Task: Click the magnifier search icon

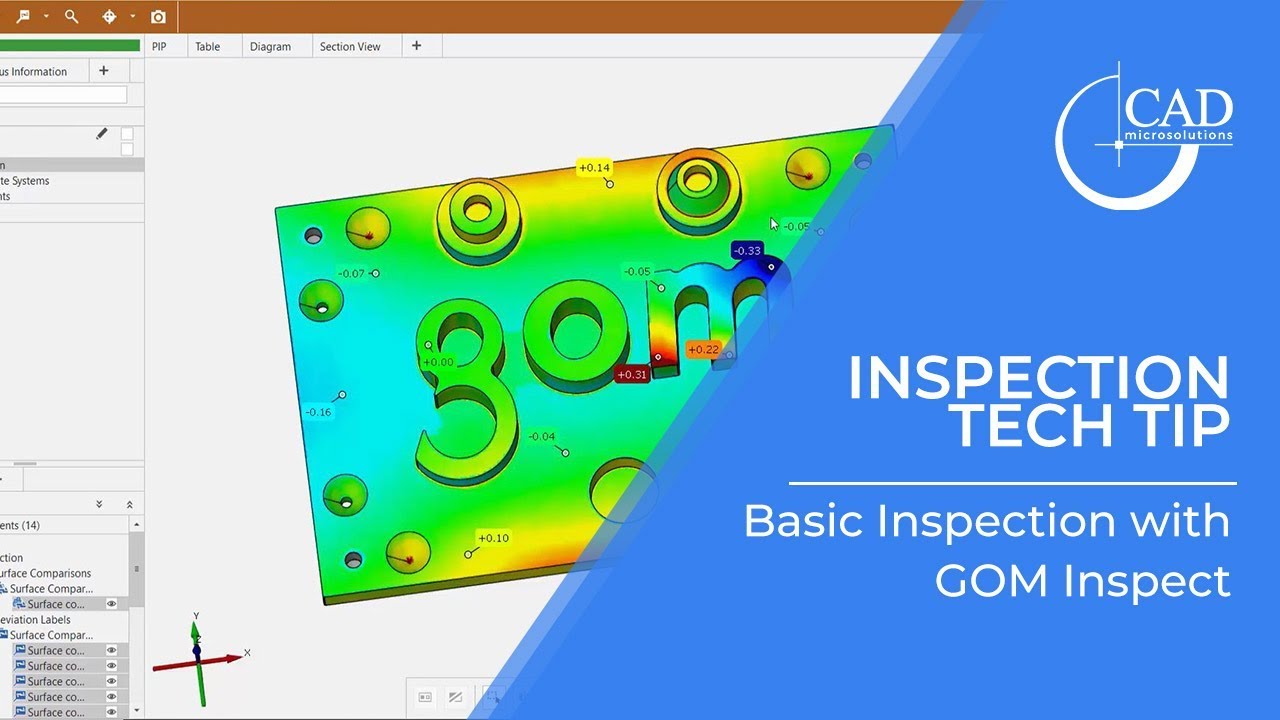Action: click(x=71, y=16)
